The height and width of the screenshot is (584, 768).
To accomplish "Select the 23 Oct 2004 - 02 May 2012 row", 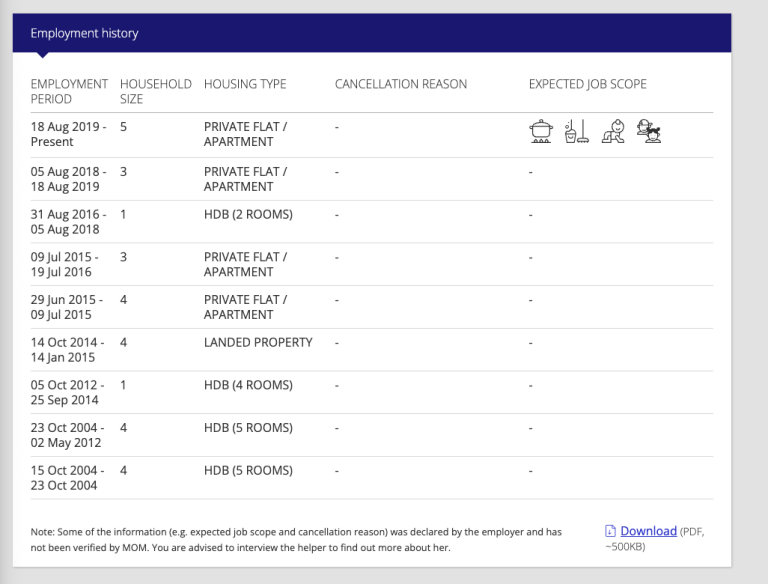I will pyautogui.click(x=372, y=435).
